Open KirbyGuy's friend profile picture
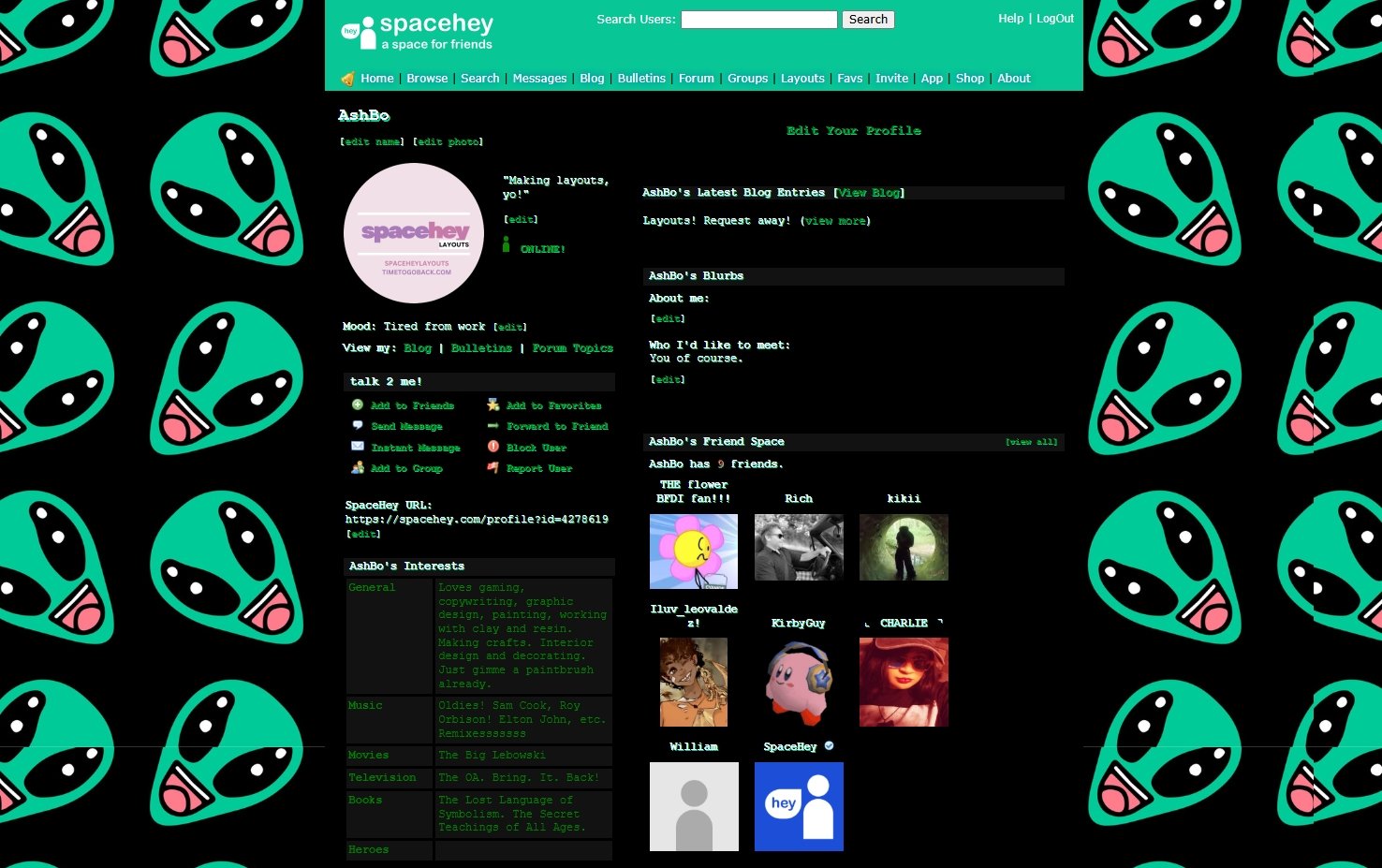 point(799,682)
